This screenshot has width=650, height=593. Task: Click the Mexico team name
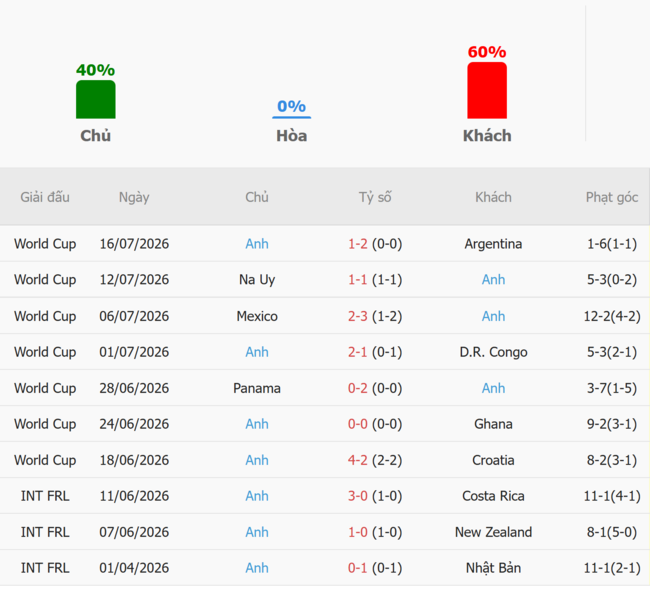(257, 316)
